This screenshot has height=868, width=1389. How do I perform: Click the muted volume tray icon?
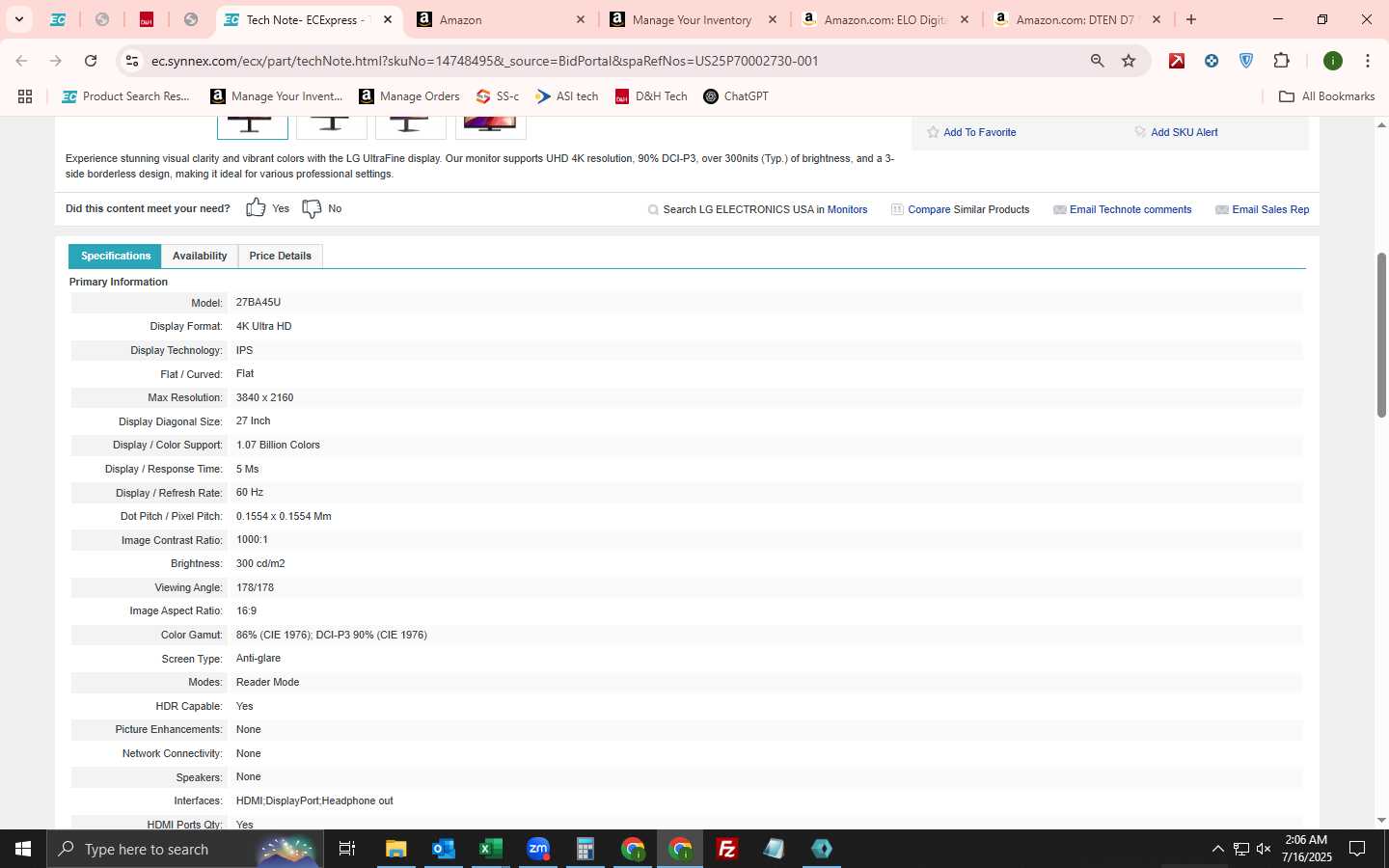tap(1264, 849)
